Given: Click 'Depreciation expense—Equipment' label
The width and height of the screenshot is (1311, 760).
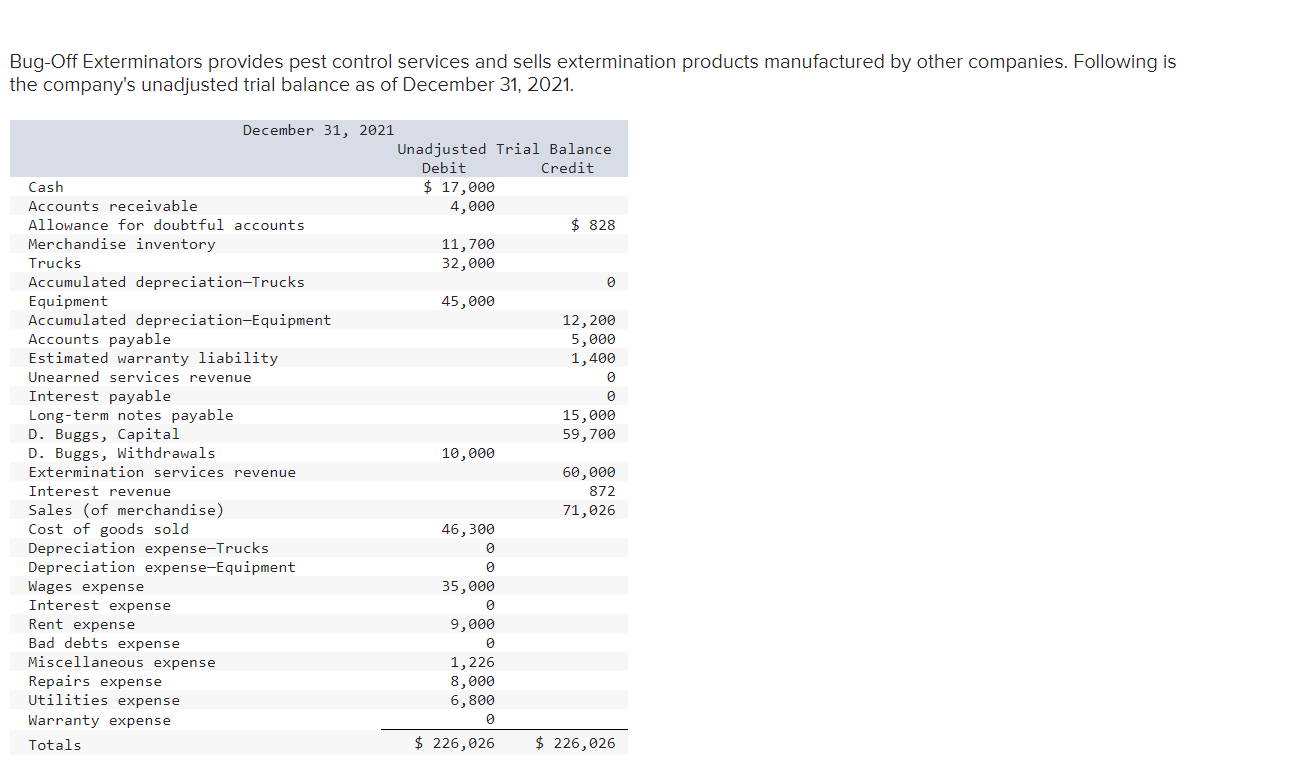Looking at the screenshot, I should pos(162,567).
